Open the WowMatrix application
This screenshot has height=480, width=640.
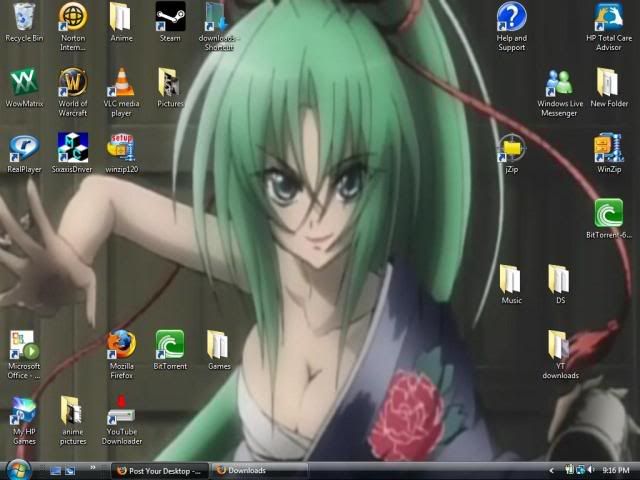(24, 83)
